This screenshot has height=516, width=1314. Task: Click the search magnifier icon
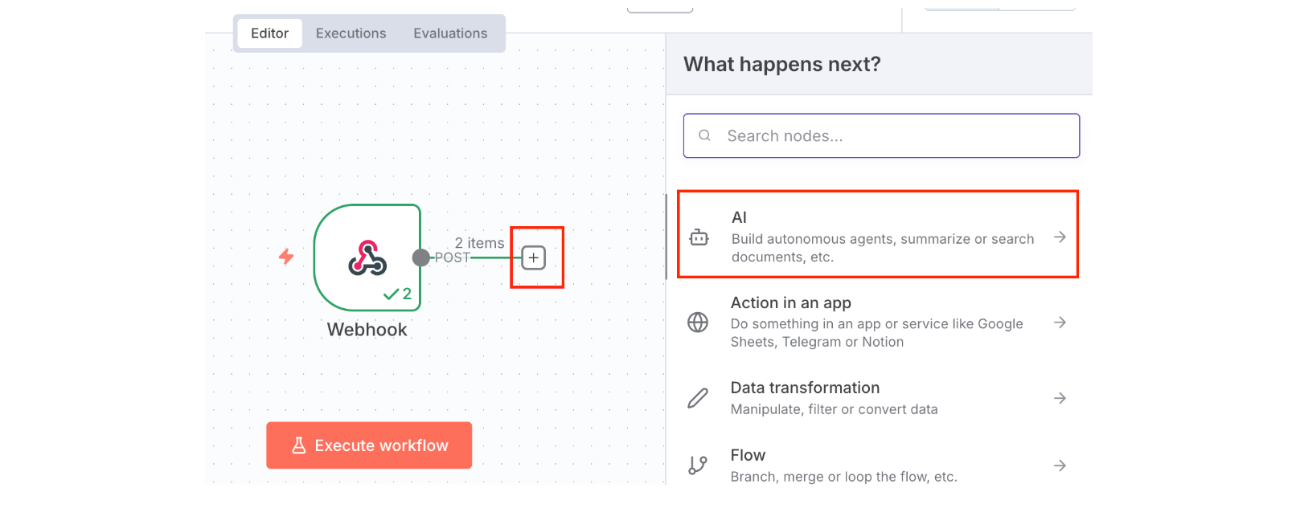pos(705,136)
